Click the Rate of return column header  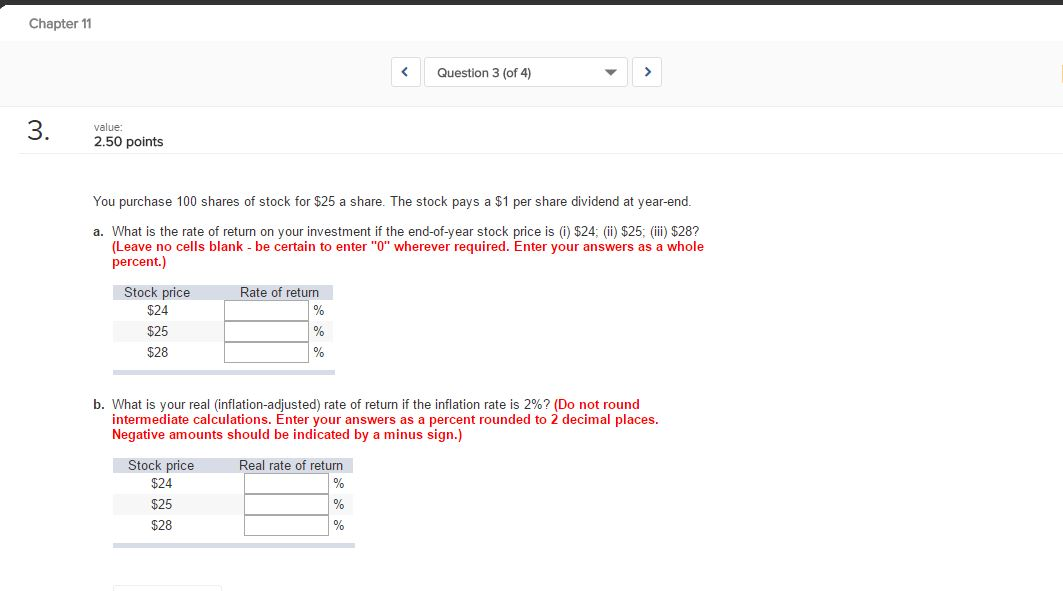pyautogui.click(x=280, y=292)
